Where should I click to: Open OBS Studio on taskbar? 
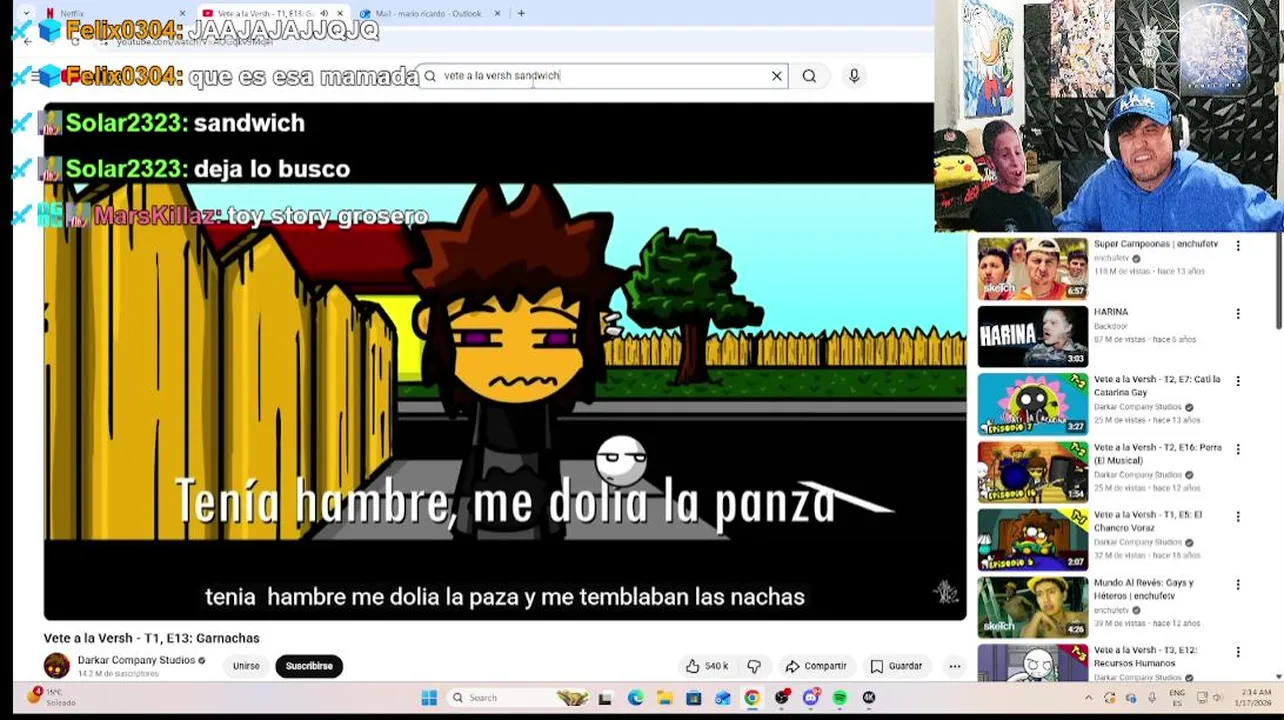[x=781, y=698]
